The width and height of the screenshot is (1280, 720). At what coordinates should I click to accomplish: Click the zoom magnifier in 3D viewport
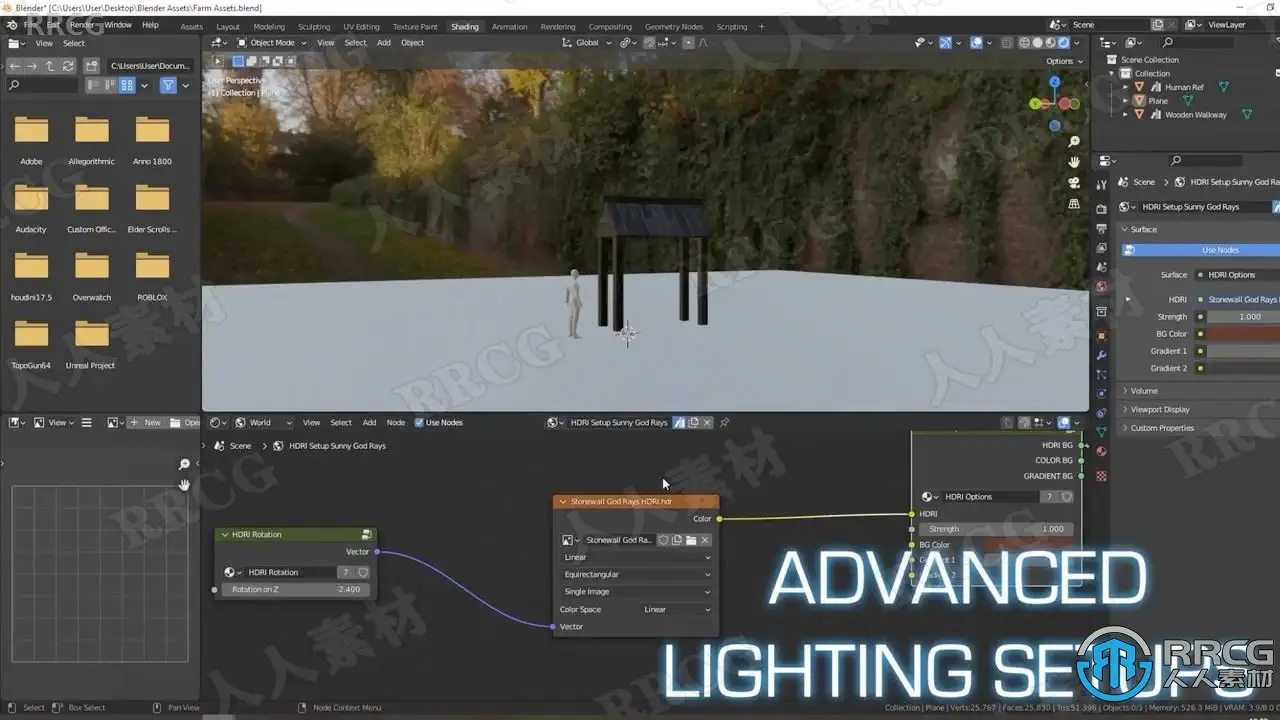coord(1074,142)
